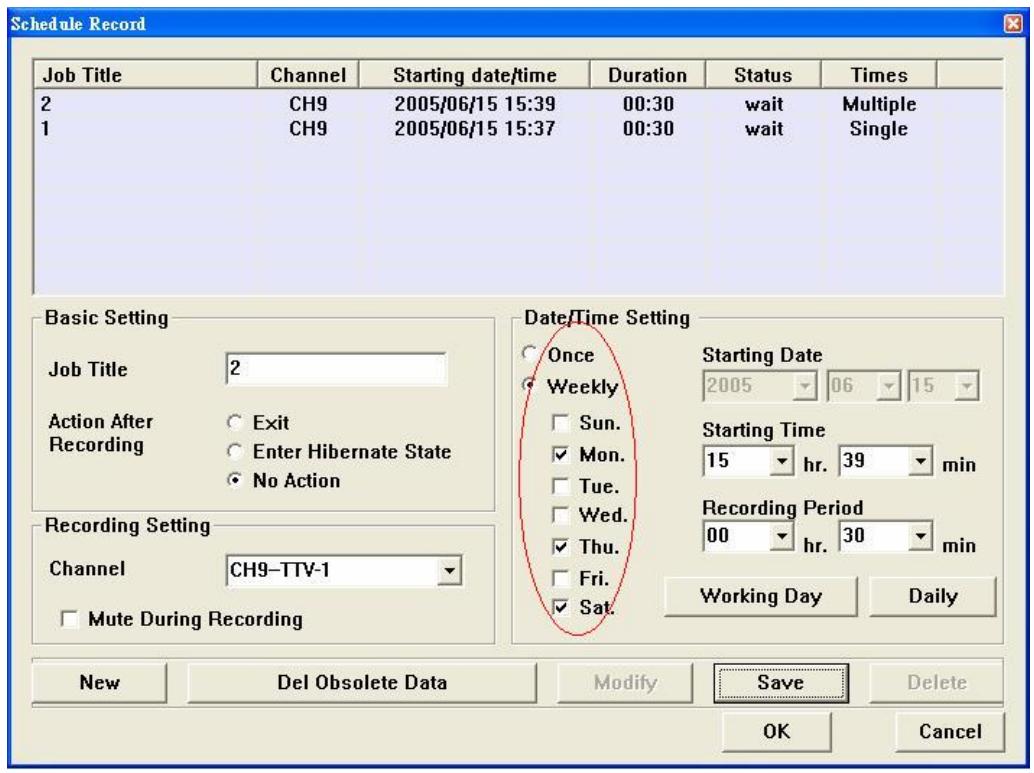Click Del Obsolete Data button
The width and height of the screenshot is (1034, 773).
[x=362, y=683]
